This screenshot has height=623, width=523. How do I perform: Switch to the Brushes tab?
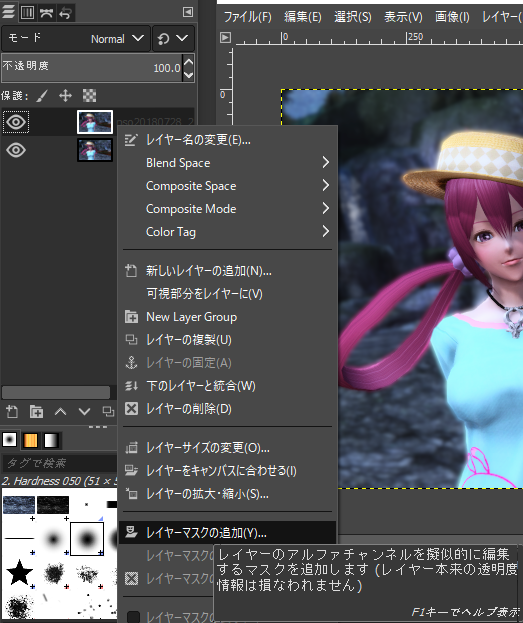pyautogui.click(x=10, y=440)
